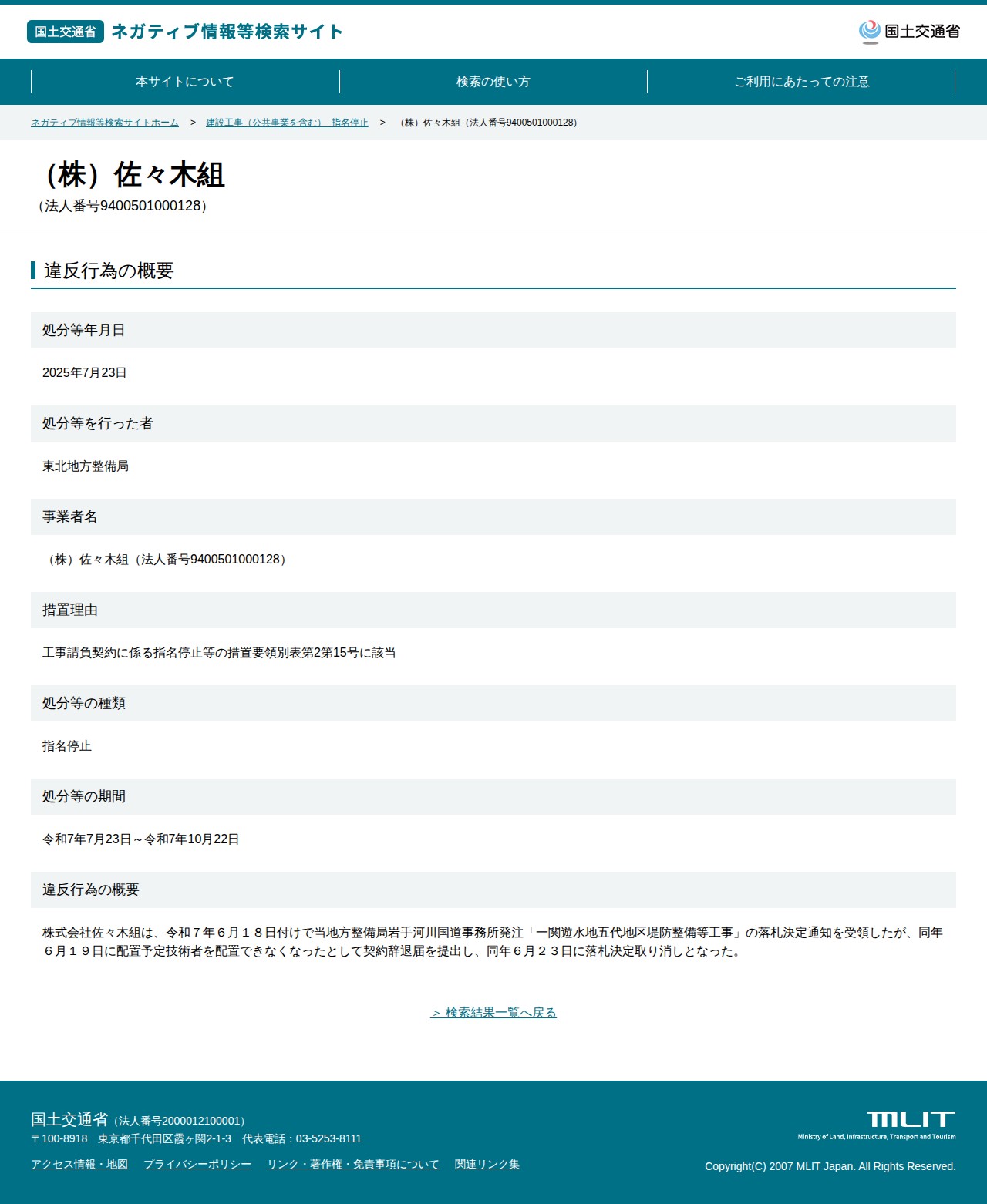
Task: Open プライバシーポリシー footer link
Action: 197,1164
